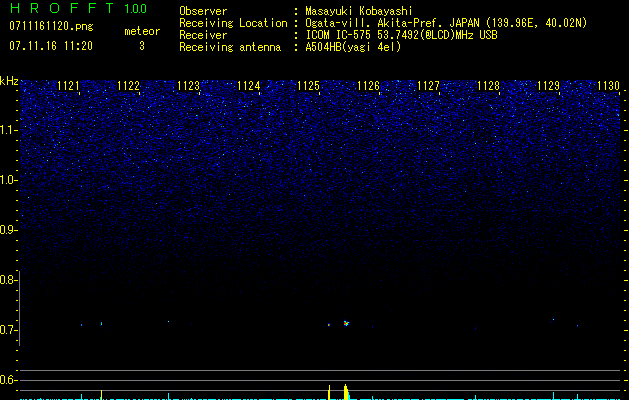Click the tallest yellow power spike after 1125
Image resolution: width=629 pixels, height=400 pixels.
click(345, 392)
